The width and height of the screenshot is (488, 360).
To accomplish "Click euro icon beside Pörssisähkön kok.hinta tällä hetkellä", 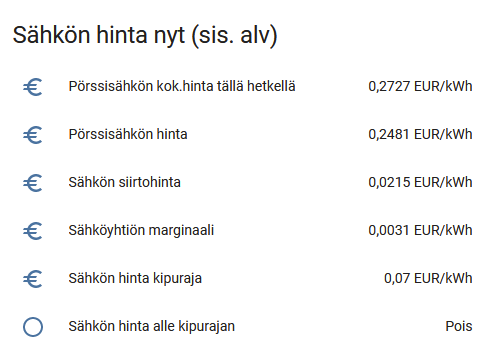I will (x=33, y=87).
